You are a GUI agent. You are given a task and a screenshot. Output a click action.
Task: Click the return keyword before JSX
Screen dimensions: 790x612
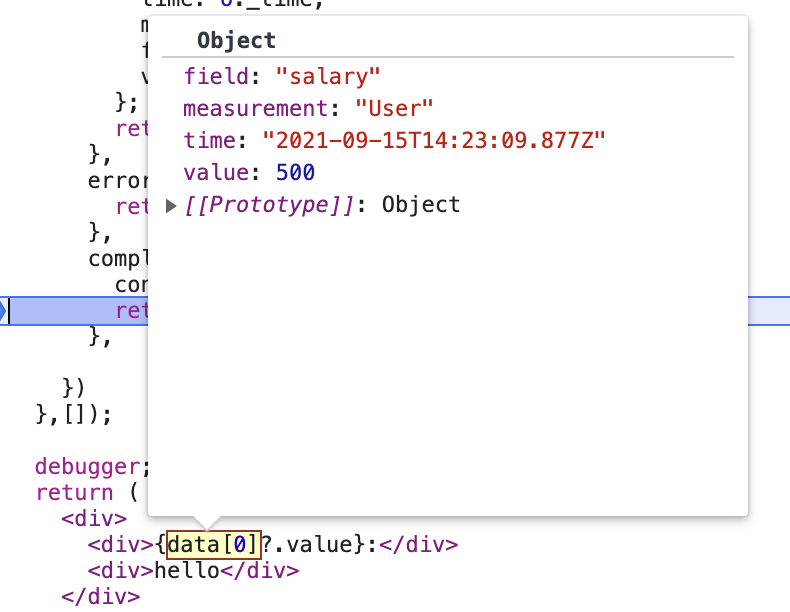coord(75,493)
